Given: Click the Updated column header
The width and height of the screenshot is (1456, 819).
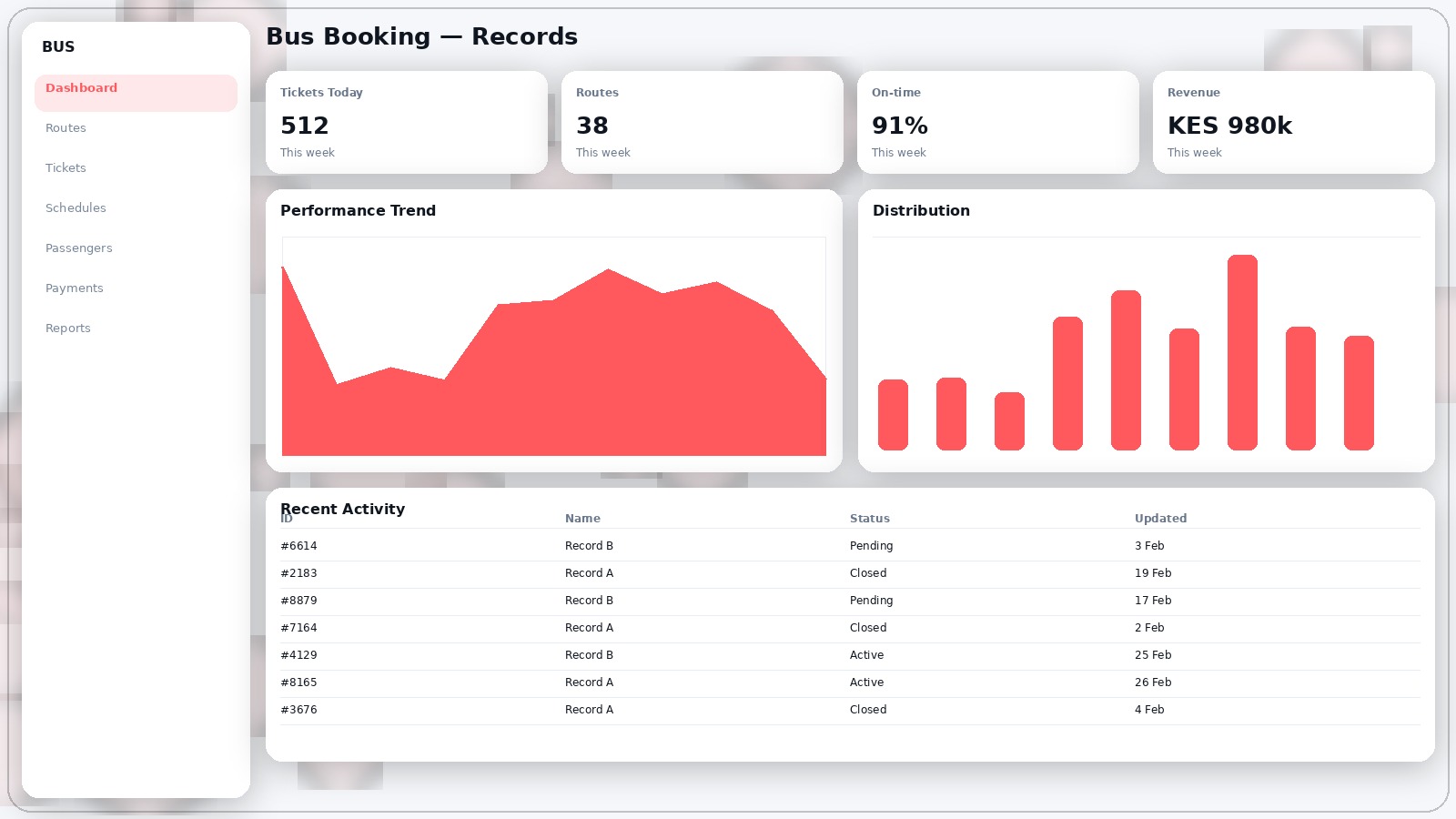Looking at the screenshot, I should pyautogui.click(x=1160, y=519).
